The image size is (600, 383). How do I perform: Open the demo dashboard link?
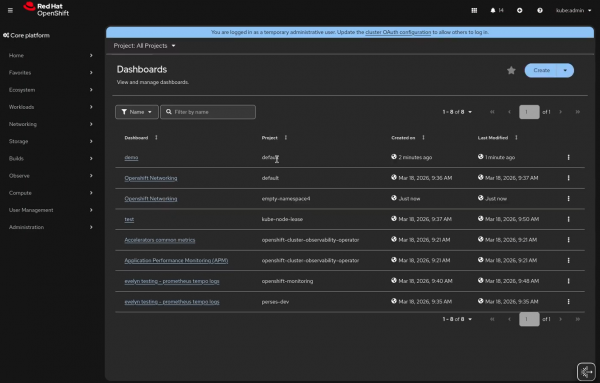click(x=131, y=158)
